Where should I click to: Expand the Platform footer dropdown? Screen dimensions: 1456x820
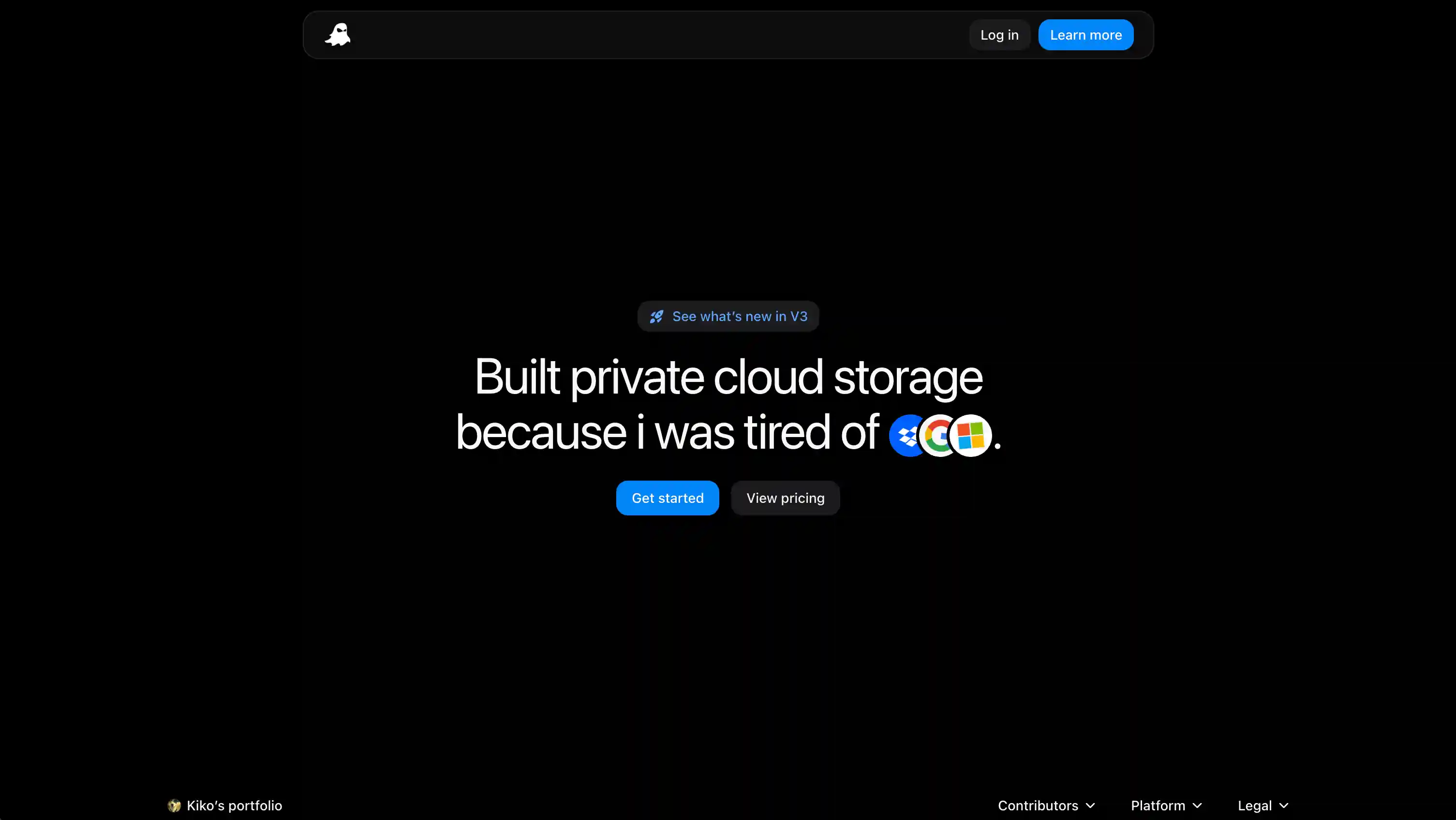[x=1166, y=805]
